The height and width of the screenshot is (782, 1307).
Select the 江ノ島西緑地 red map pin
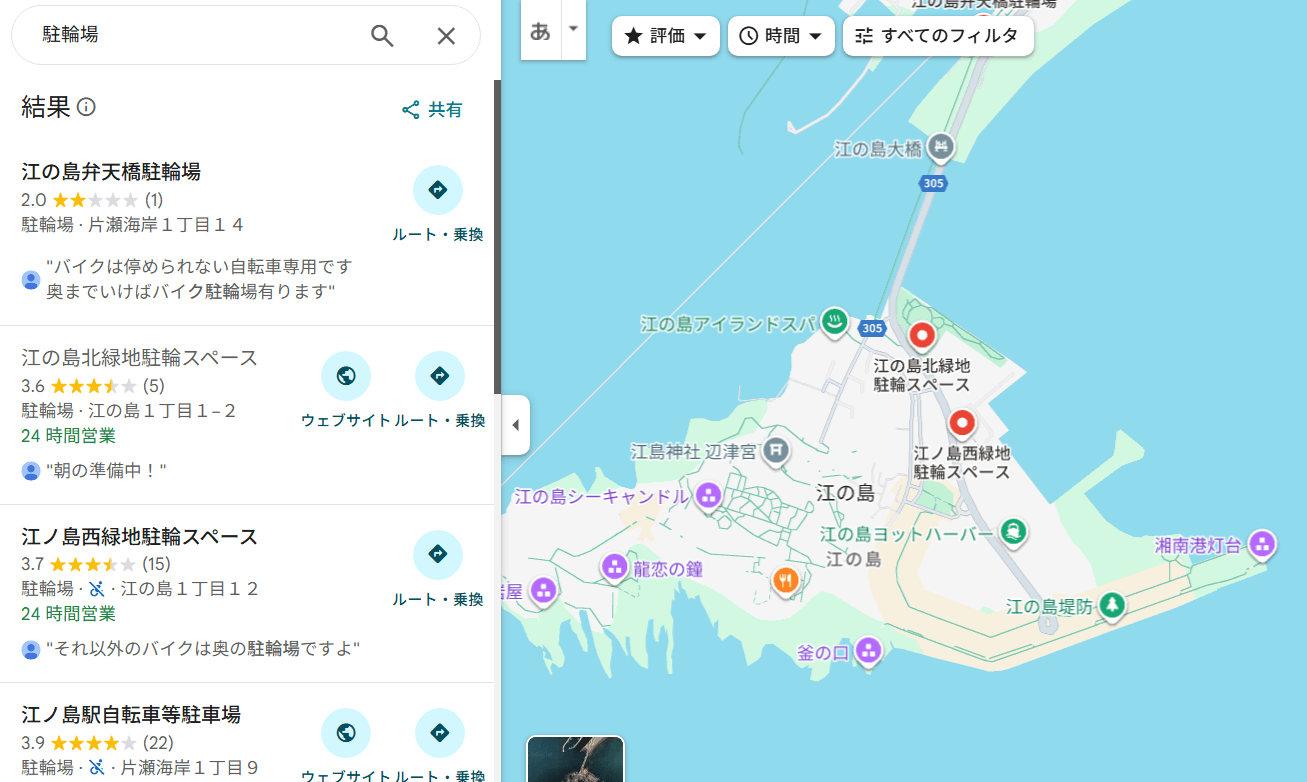pos(962,423)
